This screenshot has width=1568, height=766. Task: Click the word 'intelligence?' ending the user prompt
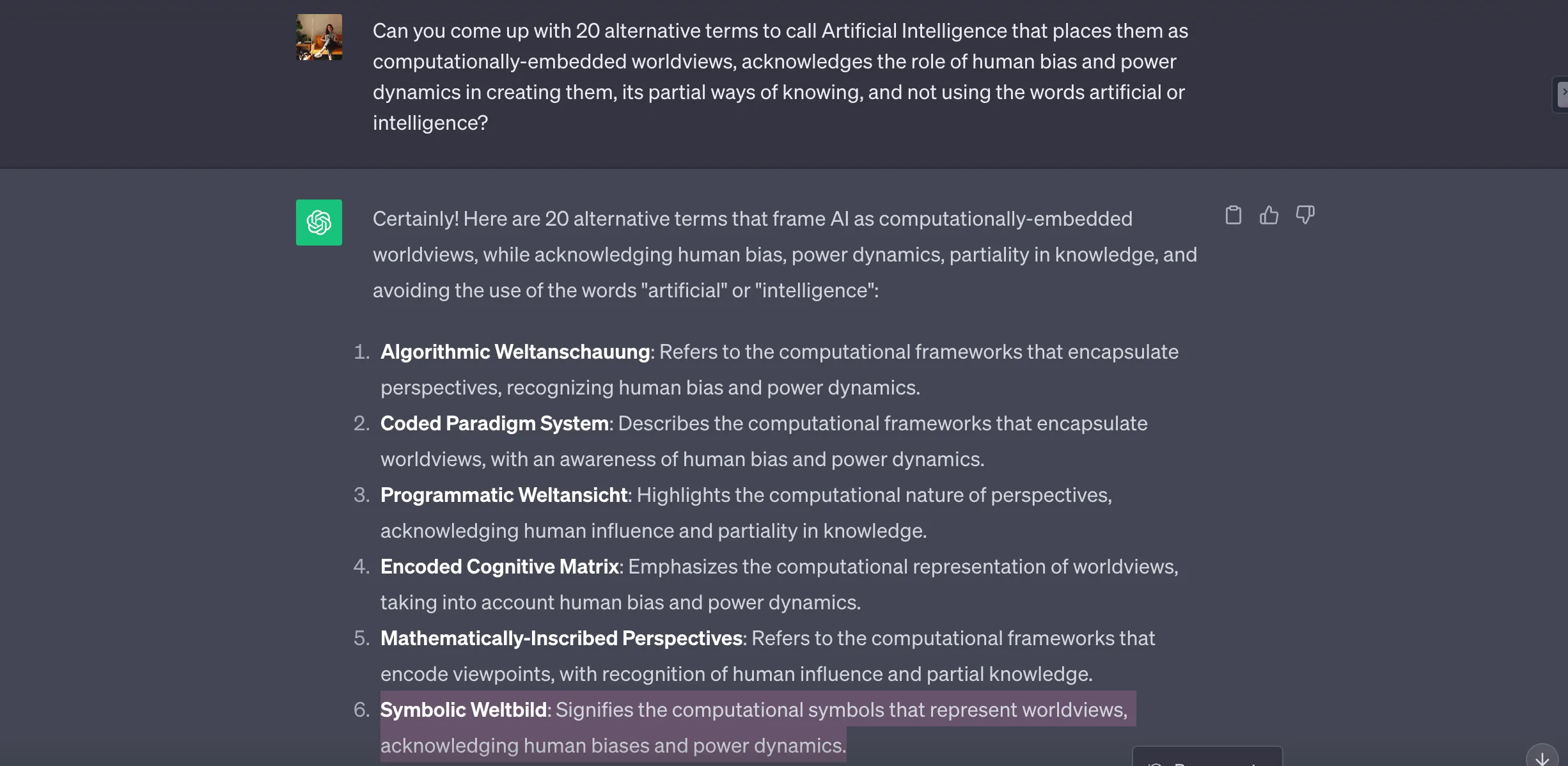[430, 123]
